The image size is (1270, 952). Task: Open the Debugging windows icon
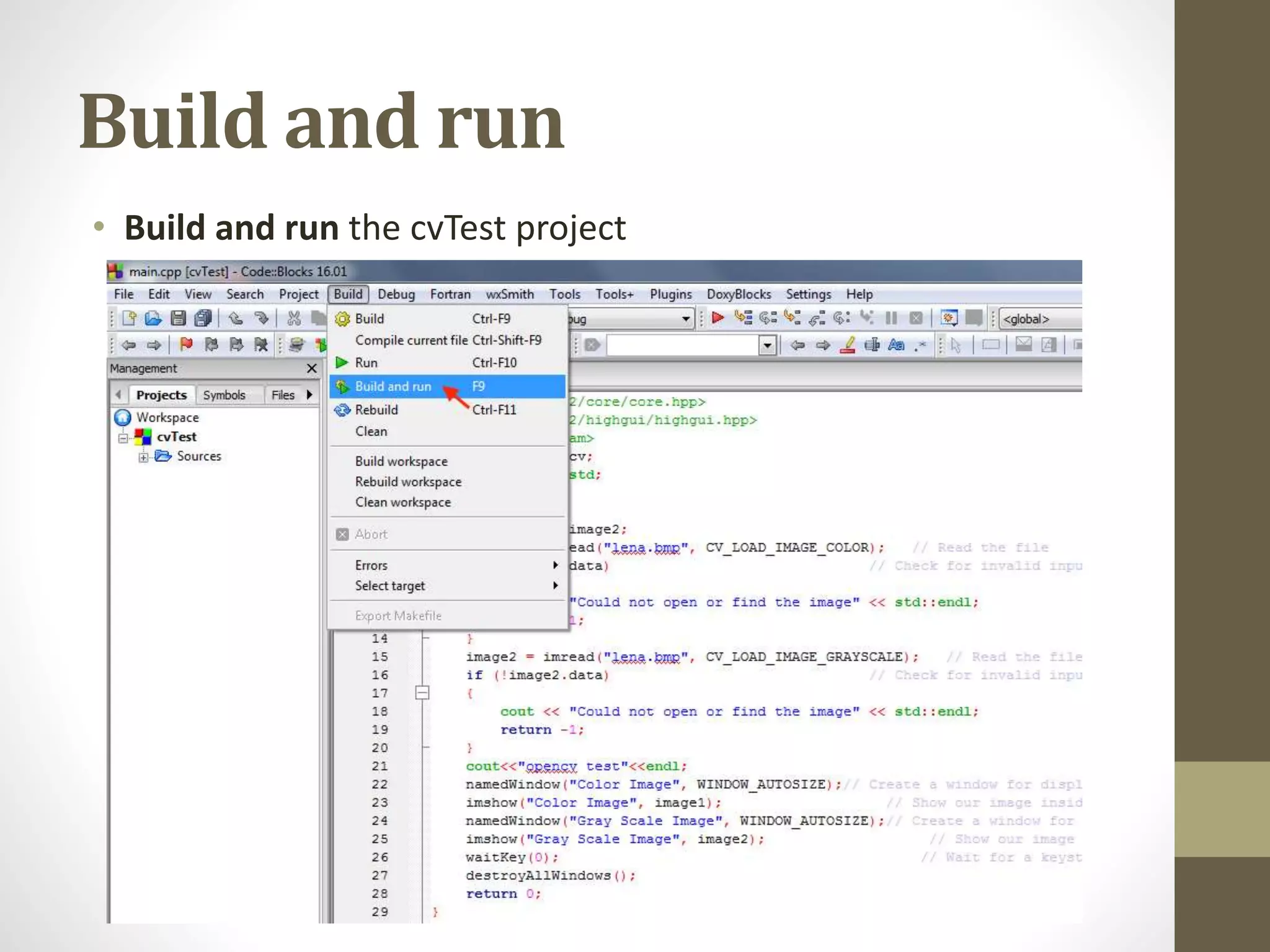949,318
